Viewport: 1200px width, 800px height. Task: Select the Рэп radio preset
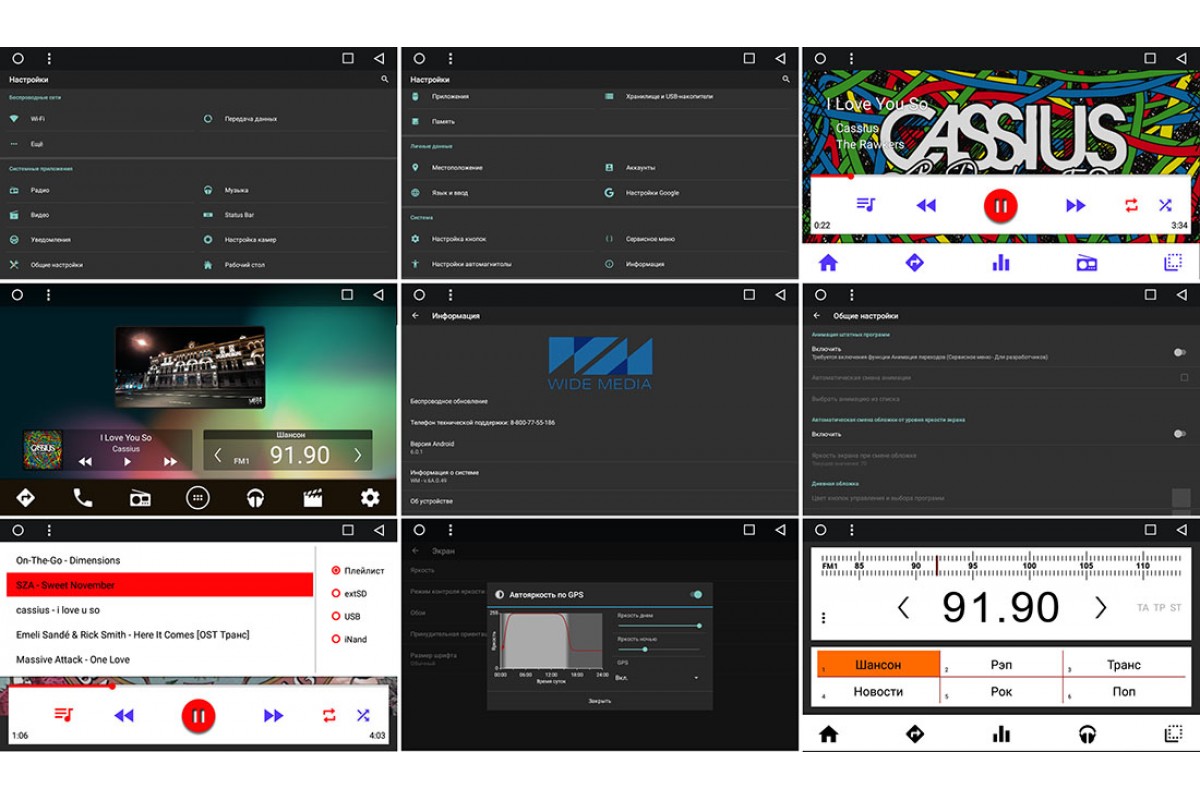1001,665
